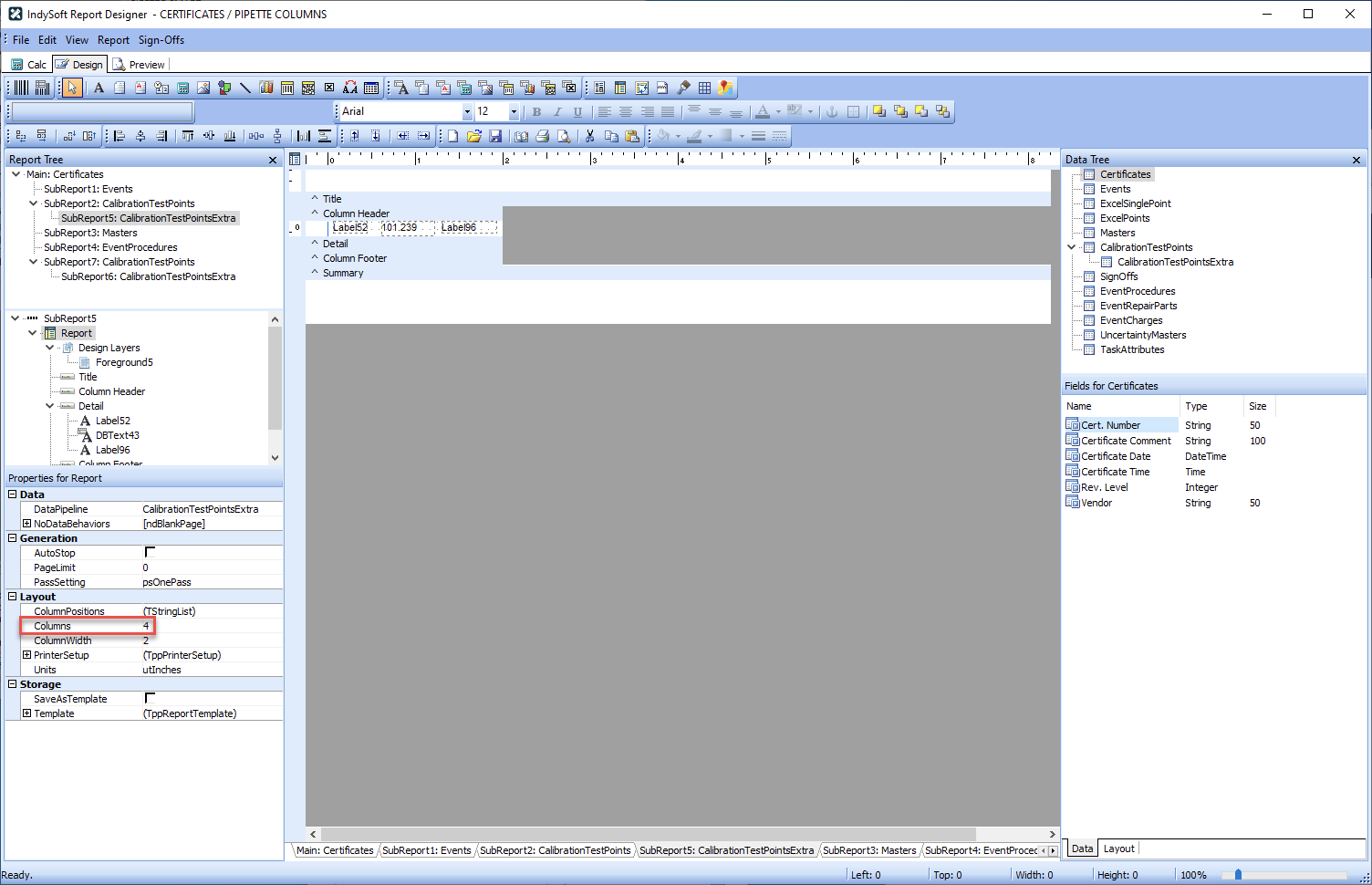Click the Save report floppy disk icon
The image size is (1372, 885).
coord(495,136)
